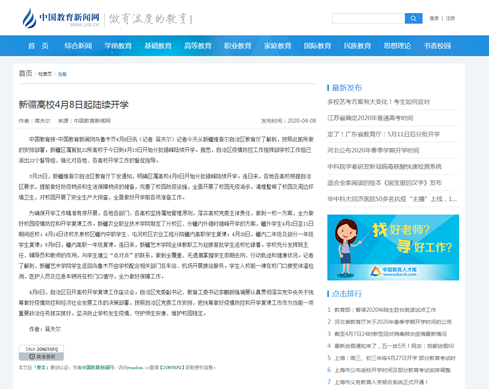
Task: Open 国际教育 from the navigation bar
Action: (x=317, y=46)
